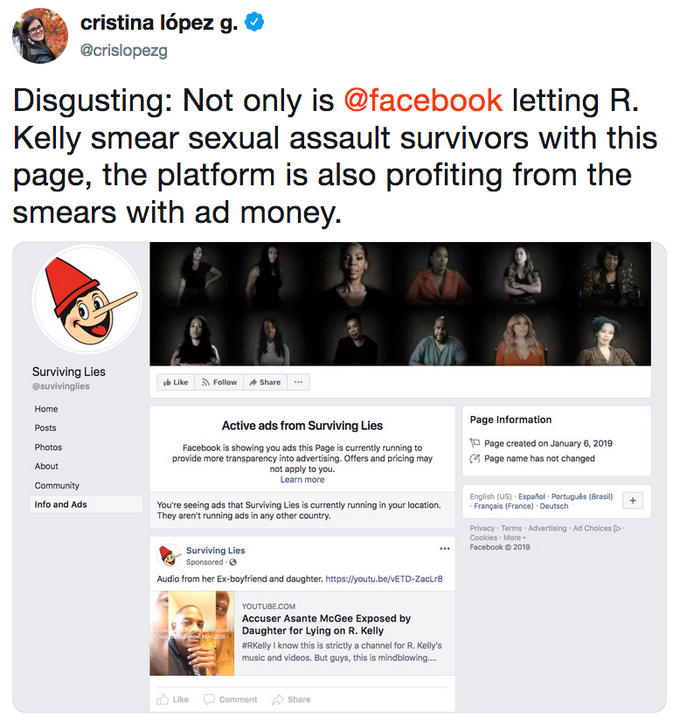Like the Surviving Lies page
Screen dimensions: 680x722
click(x=176, y=382)
